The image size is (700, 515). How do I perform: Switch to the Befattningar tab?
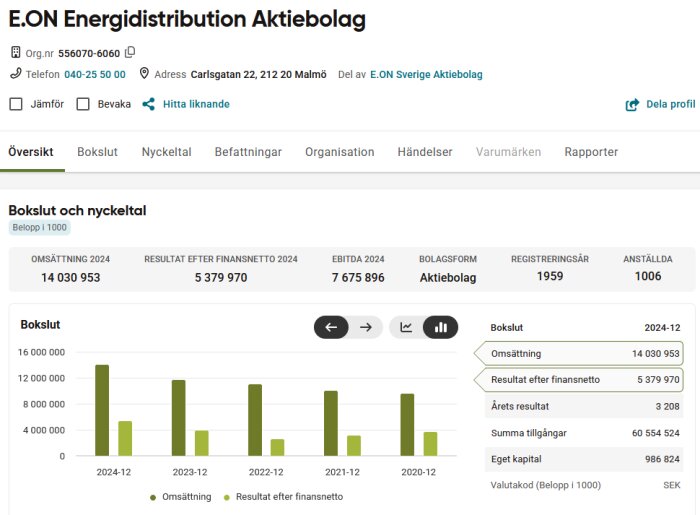[248, 152]
